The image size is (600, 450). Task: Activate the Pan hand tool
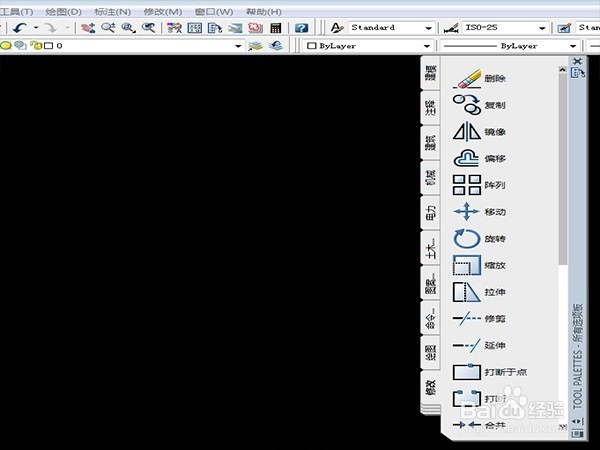point(88,28)
